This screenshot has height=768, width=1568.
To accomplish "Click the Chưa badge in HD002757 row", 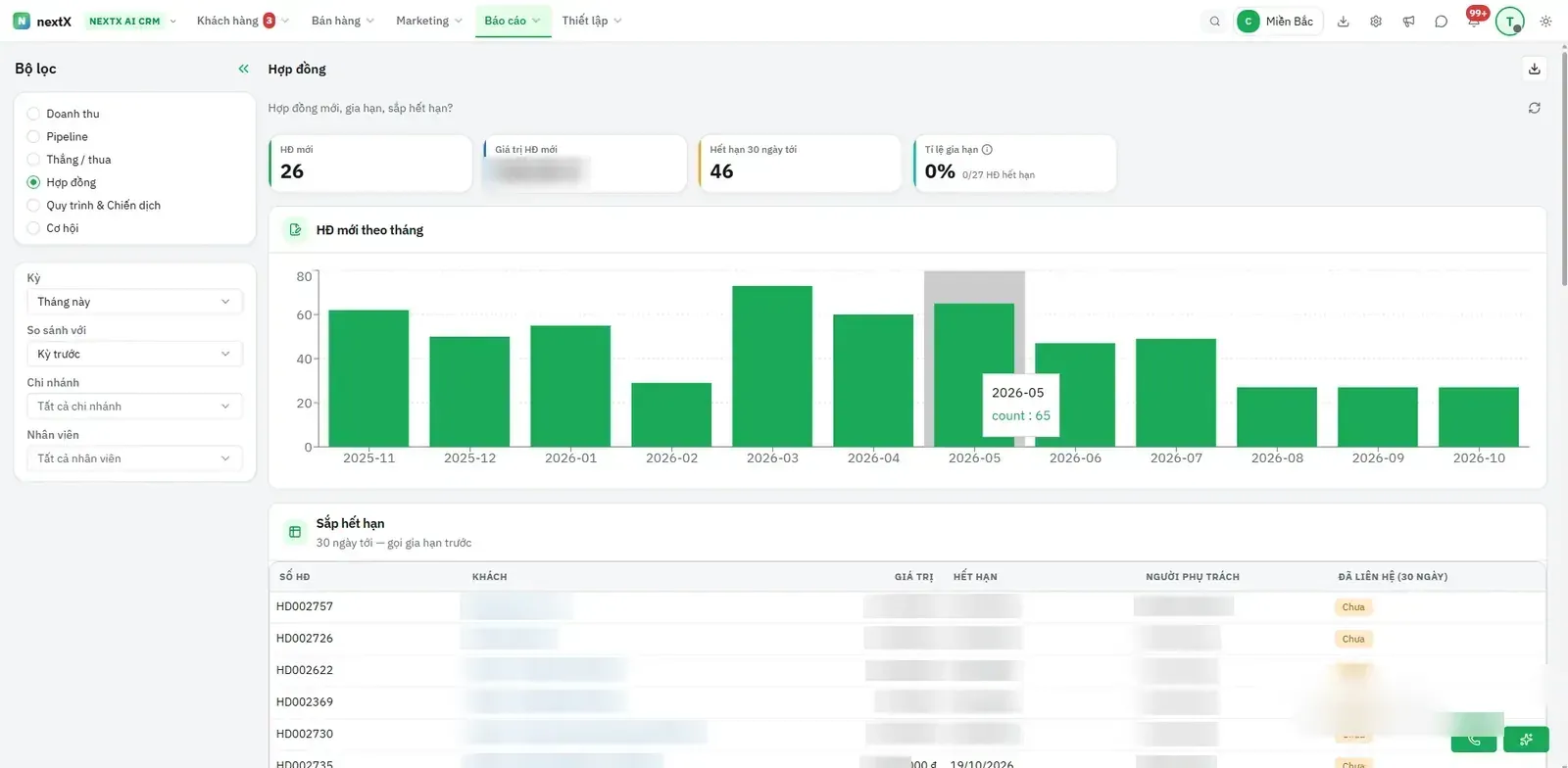I will [x=1353, y=607].
